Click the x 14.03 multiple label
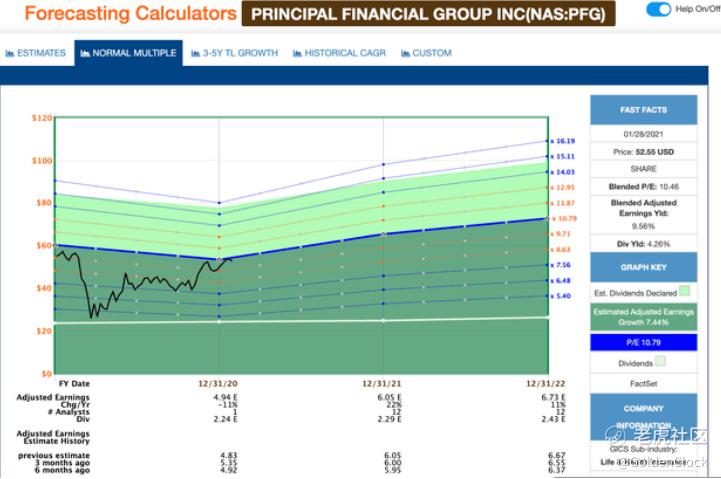The height and width of the screenshot is (479, 721). coord(562,172)
